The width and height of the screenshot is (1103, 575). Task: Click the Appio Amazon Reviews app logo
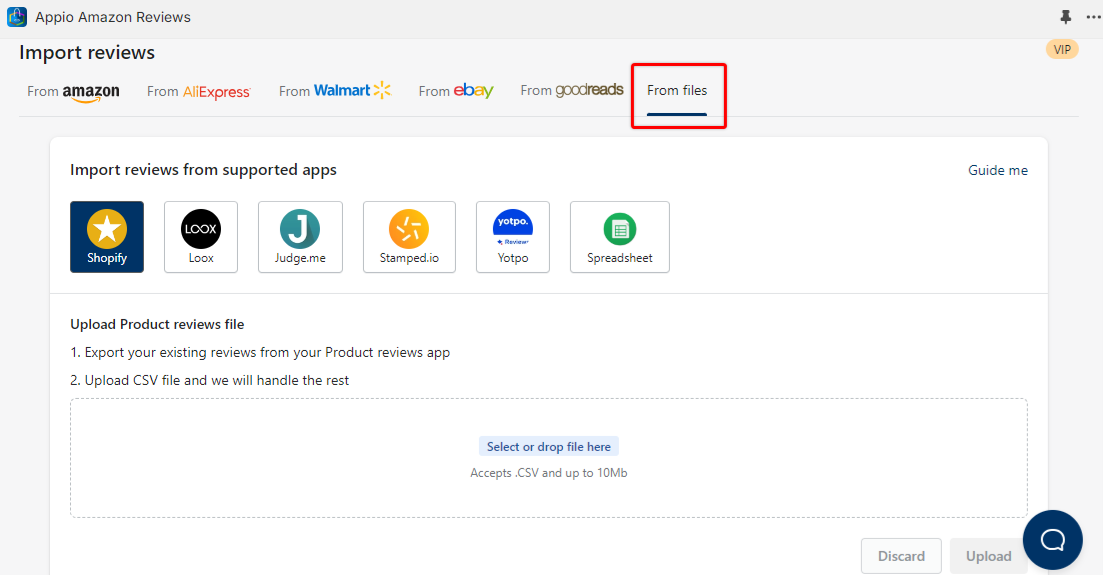click(17, 17)
